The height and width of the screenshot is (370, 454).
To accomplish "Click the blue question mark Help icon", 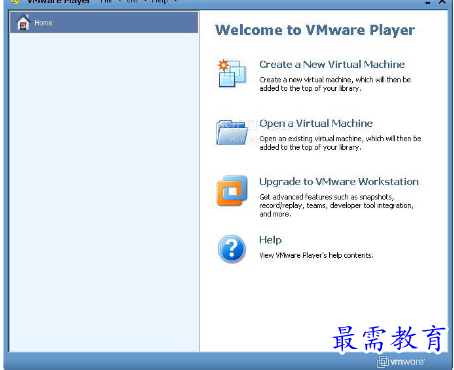I will coord(232,249).
